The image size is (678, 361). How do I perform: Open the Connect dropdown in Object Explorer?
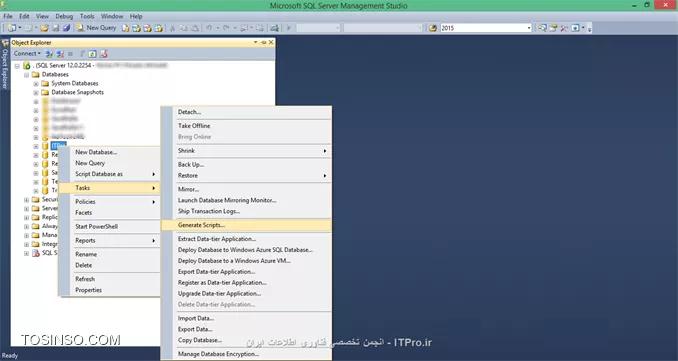pyautogui.click(x=27, y=54)
